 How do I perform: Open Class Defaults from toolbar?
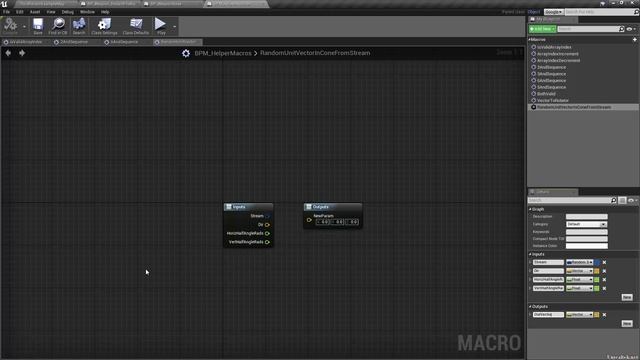tap(136, 26)
